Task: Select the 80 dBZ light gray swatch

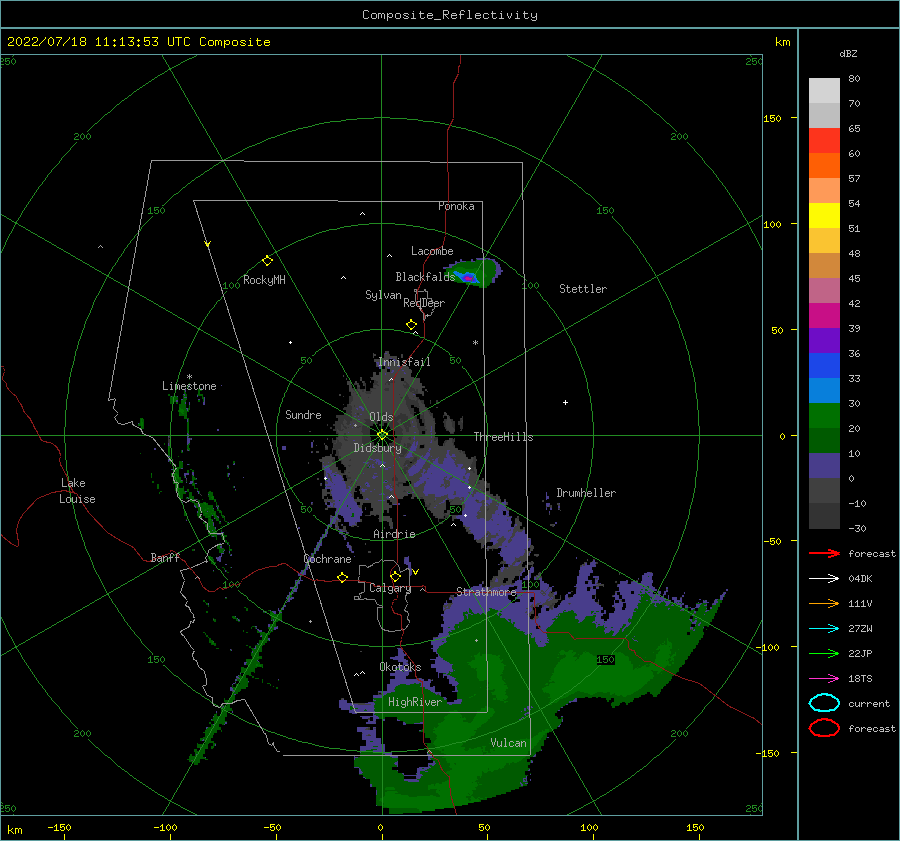Action: point(824,90)
